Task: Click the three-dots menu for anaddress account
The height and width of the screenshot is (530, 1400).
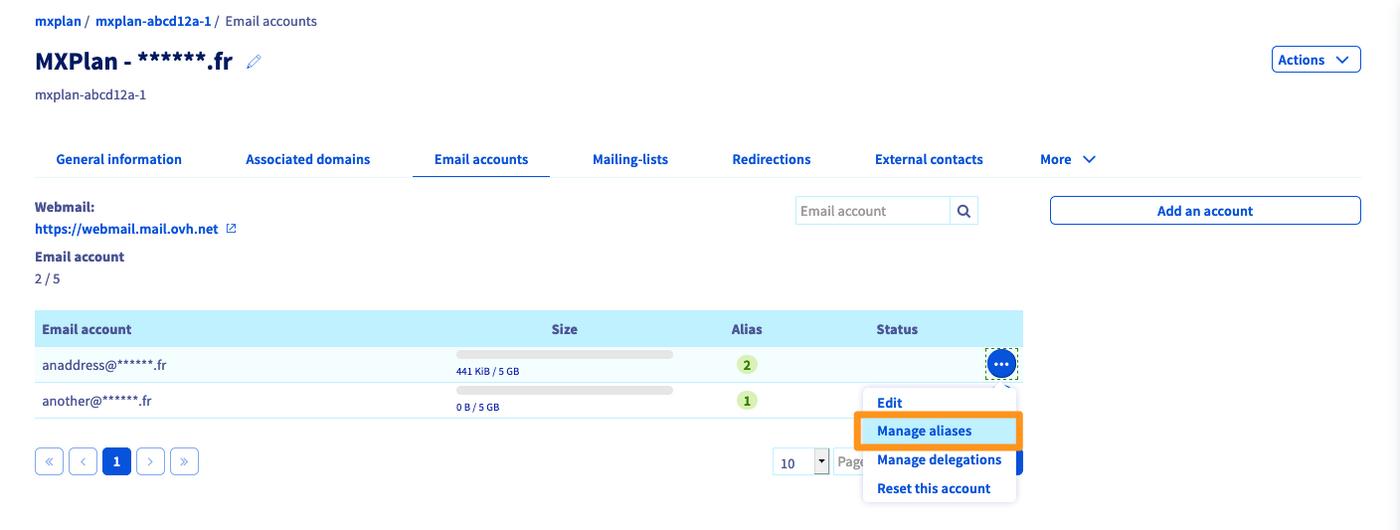Action: point(1001,365)
